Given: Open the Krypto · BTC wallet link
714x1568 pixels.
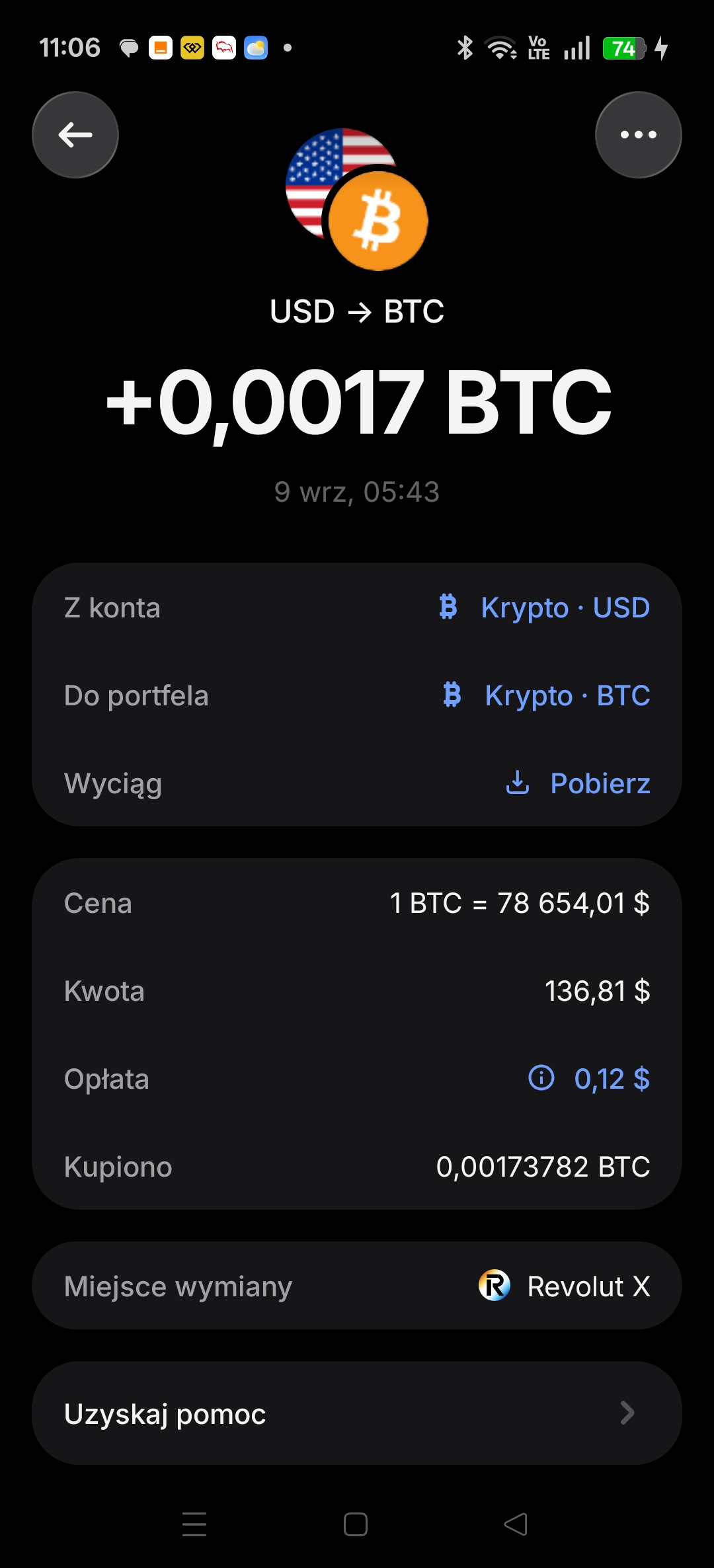Looking at the screenshot, I should [567, 695].
